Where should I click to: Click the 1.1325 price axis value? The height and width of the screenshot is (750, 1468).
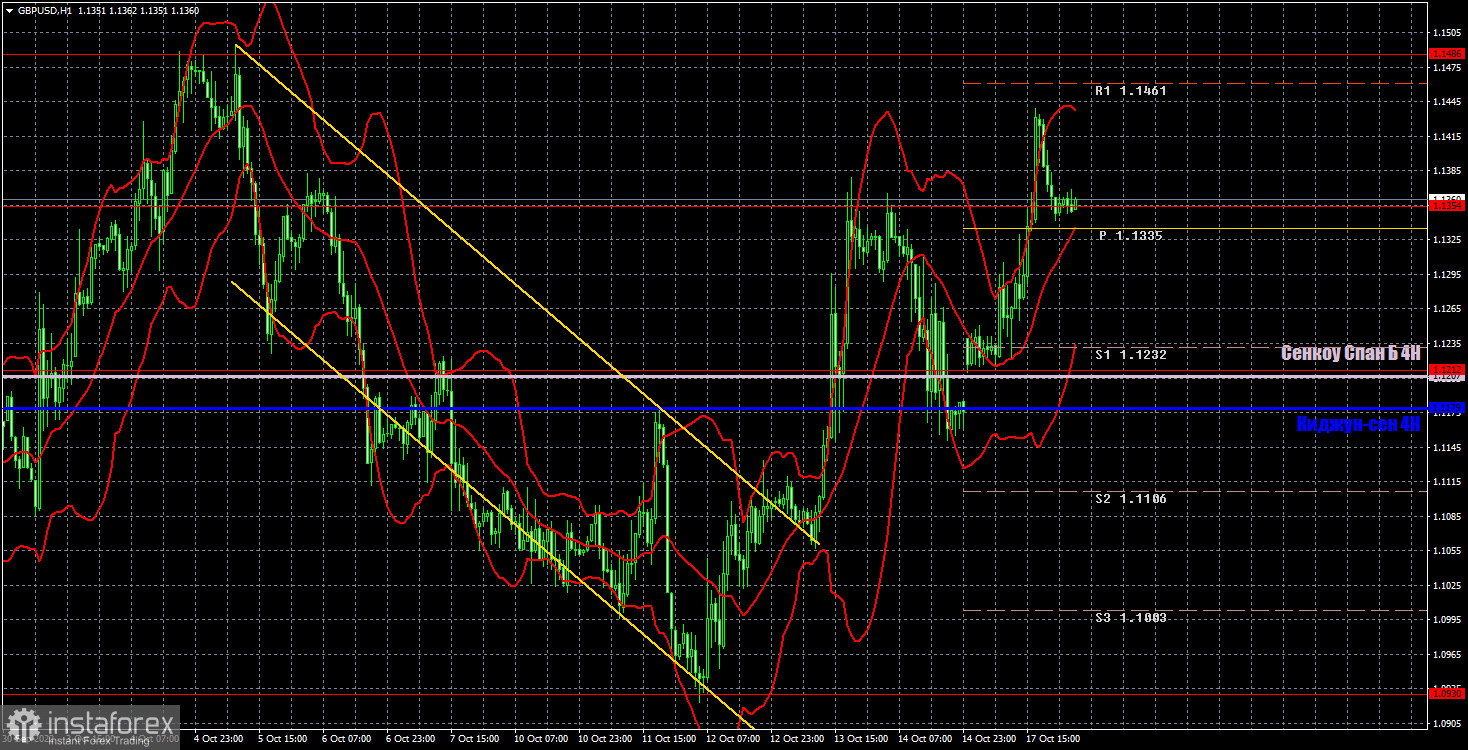(1447, 240)
